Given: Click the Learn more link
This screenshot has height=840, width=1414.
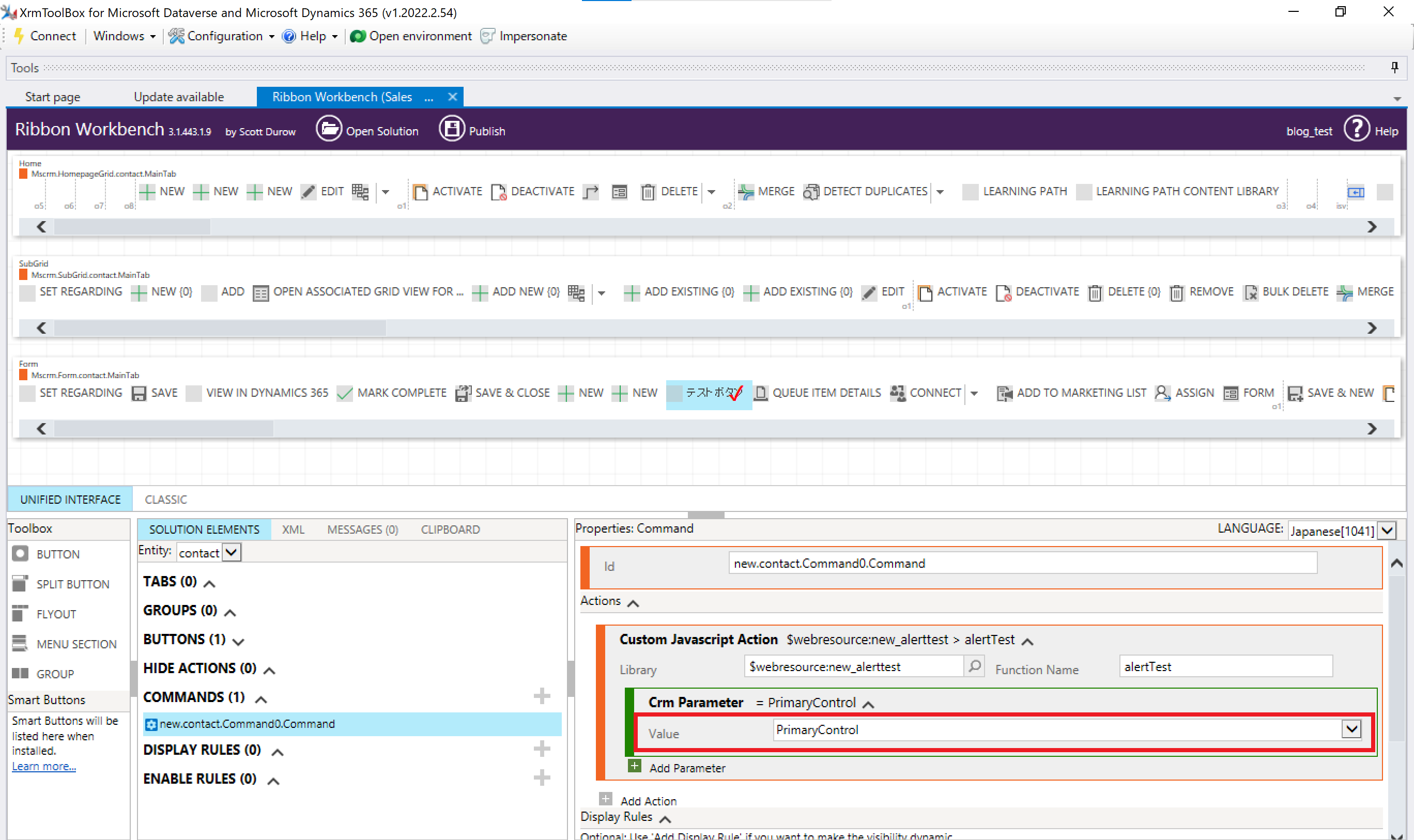Looking at the screenshot, I should click(x=43, y=766).
